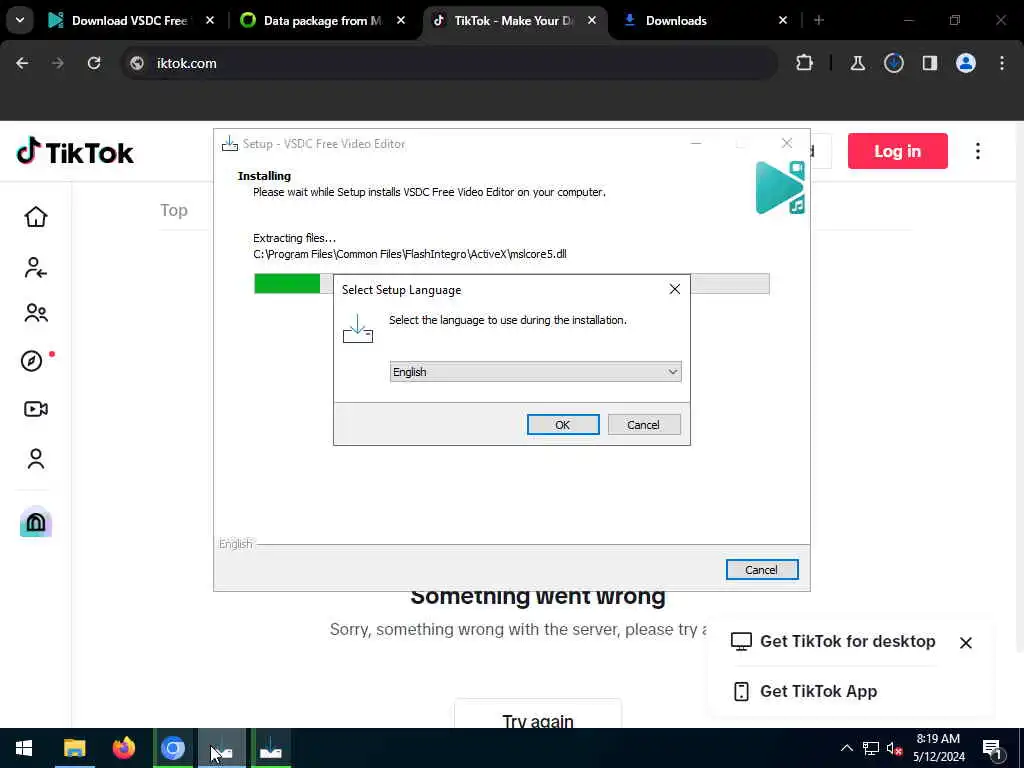Click the site info icon in address bar
Image resolution: width=1024 pixels, height=768 pixels.
[137, 63]
